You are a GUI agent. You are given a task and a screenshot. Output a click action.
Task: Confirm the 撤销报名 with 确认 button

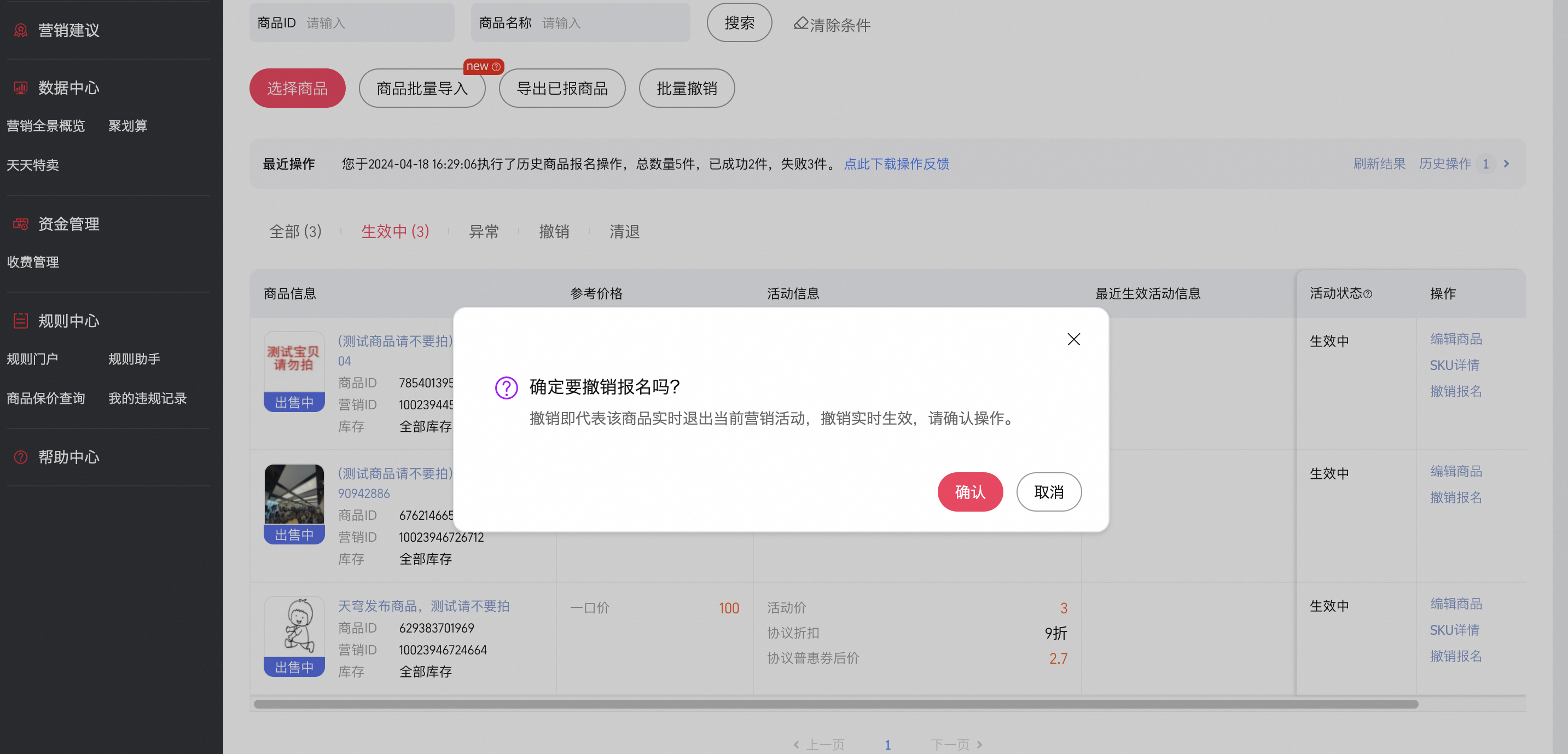969,492
